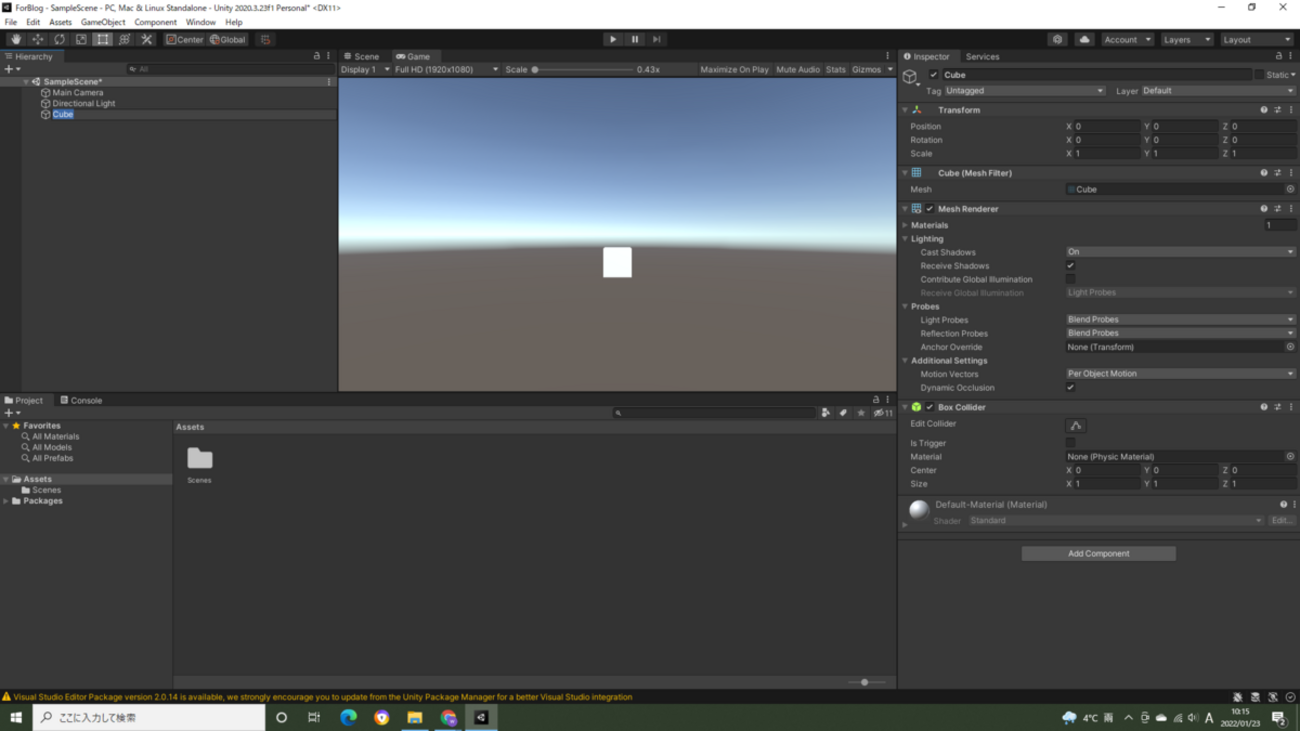Toggle Maximize On Play
1300x731 pixels.
pos(734,70)
